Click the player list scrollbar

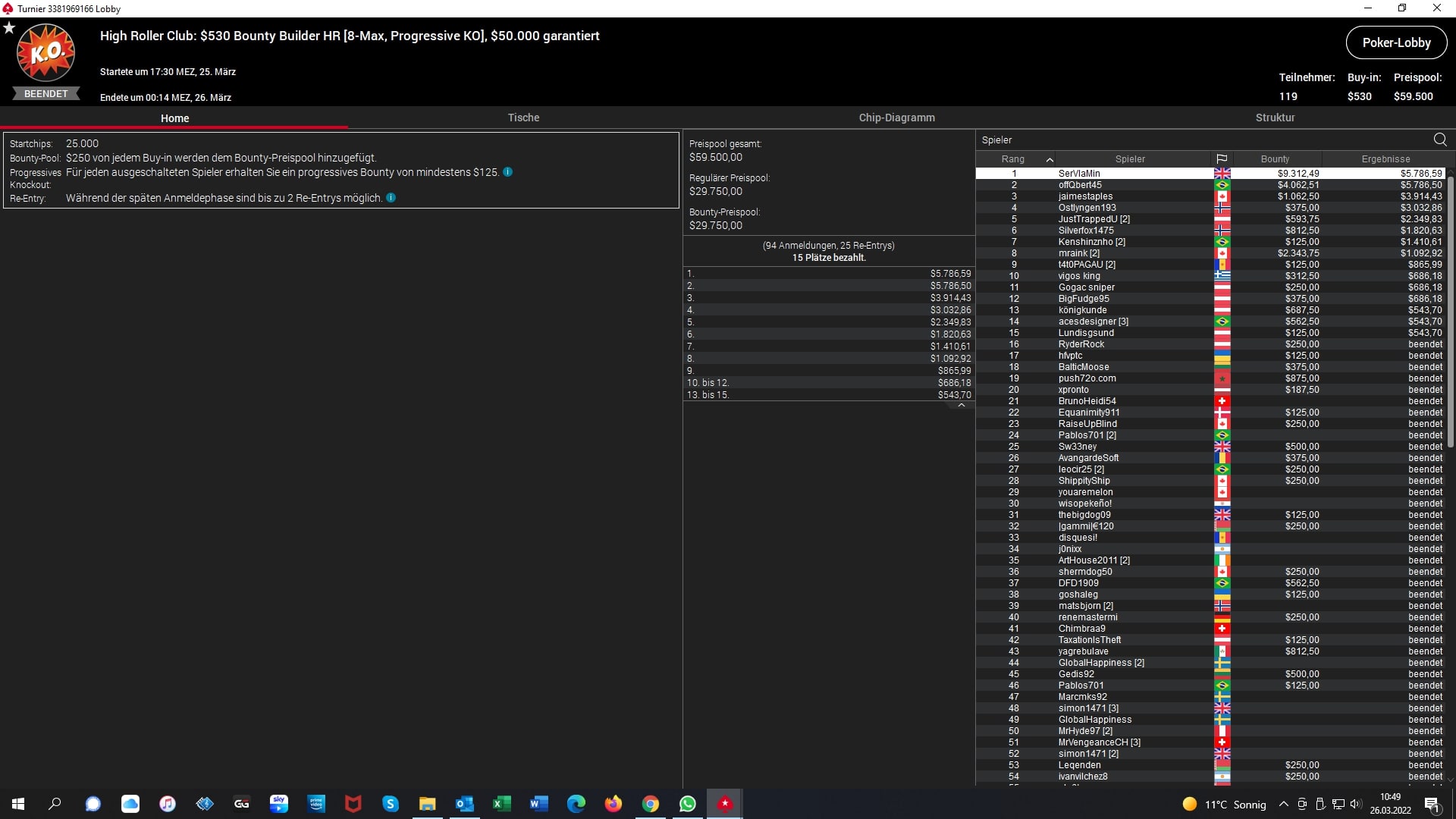[1450, 311]
